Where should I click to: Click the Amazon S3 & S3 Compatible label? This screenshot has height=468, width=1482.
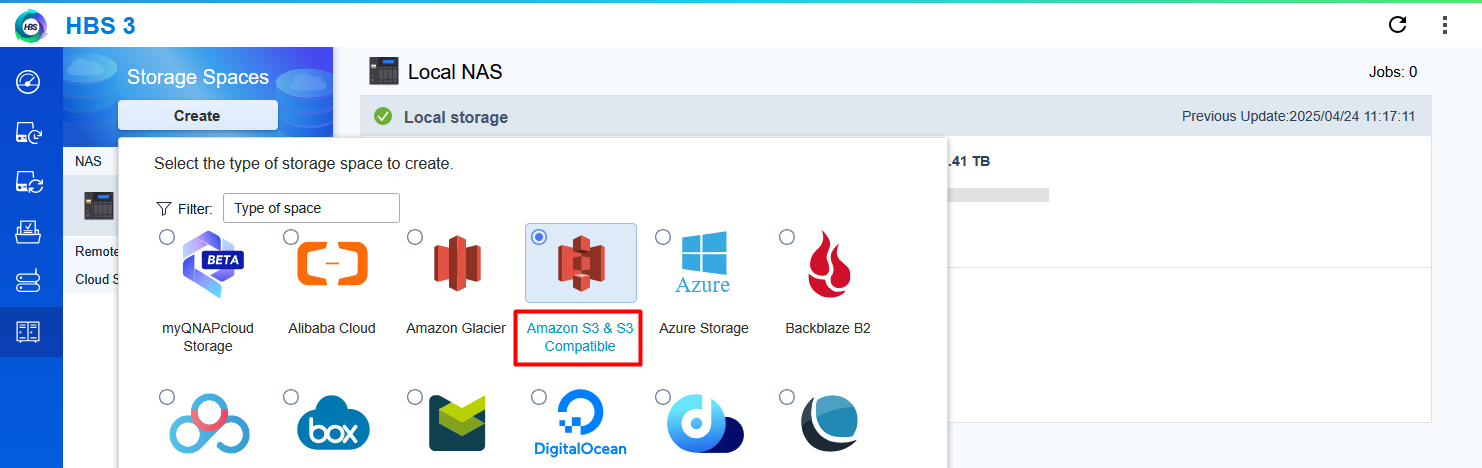pos(579,337)
